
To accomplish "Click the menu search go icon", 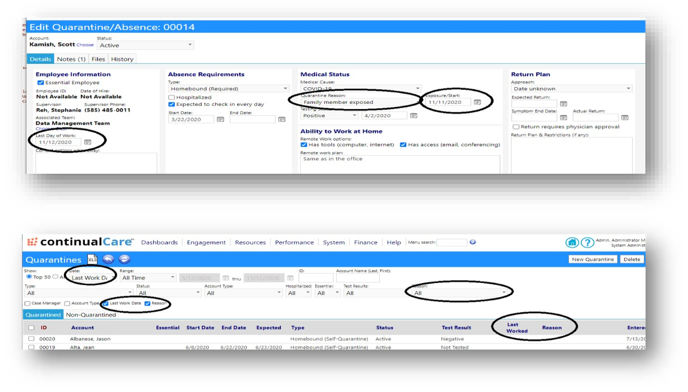I will [x=473, y=242].
